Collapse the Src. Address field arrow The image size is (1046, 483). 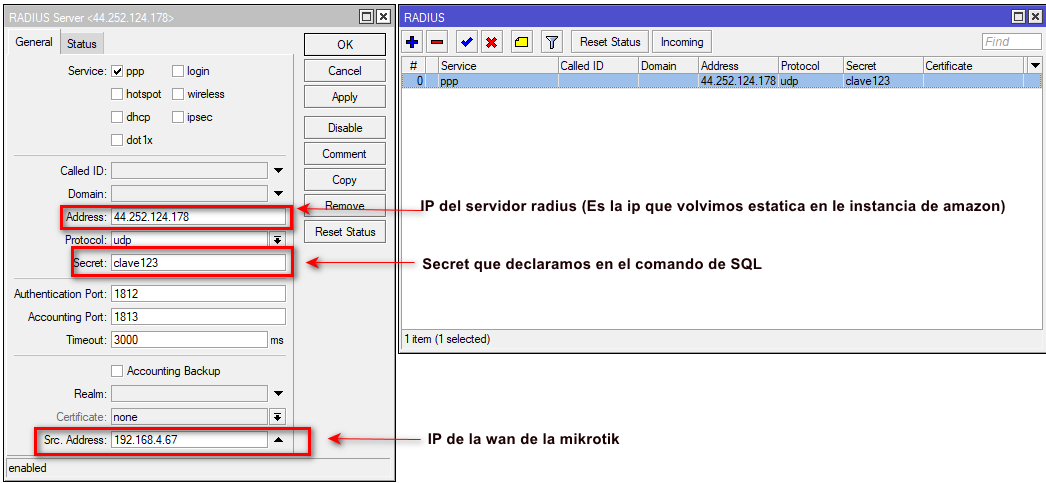pos(278,439)
